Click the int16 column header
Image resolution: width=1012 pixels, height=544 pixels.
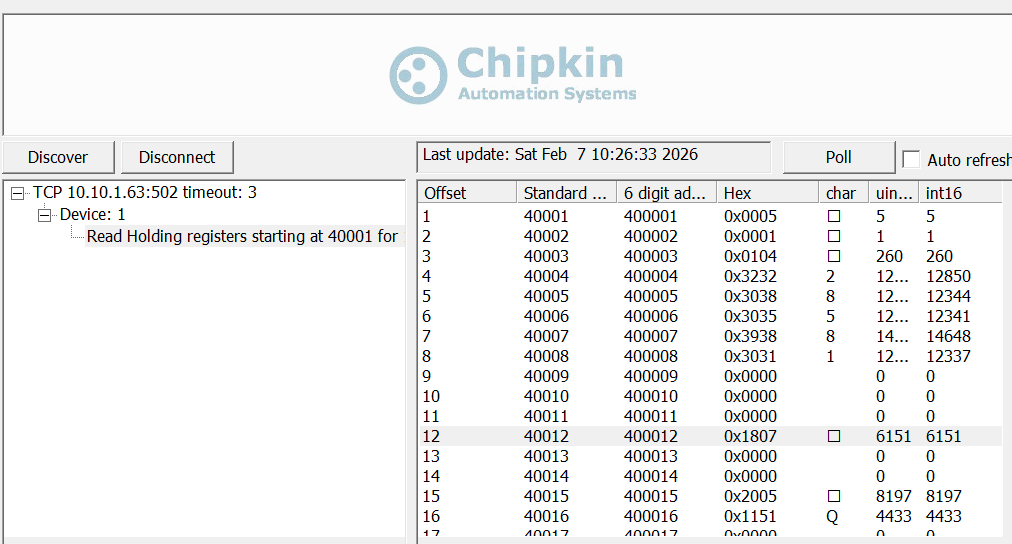click(x=961, y=193)
